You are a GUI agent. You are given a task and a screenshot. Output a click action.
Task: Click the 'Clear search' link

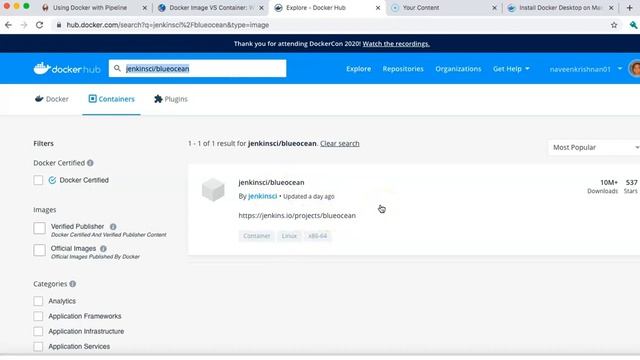(340, 143)
